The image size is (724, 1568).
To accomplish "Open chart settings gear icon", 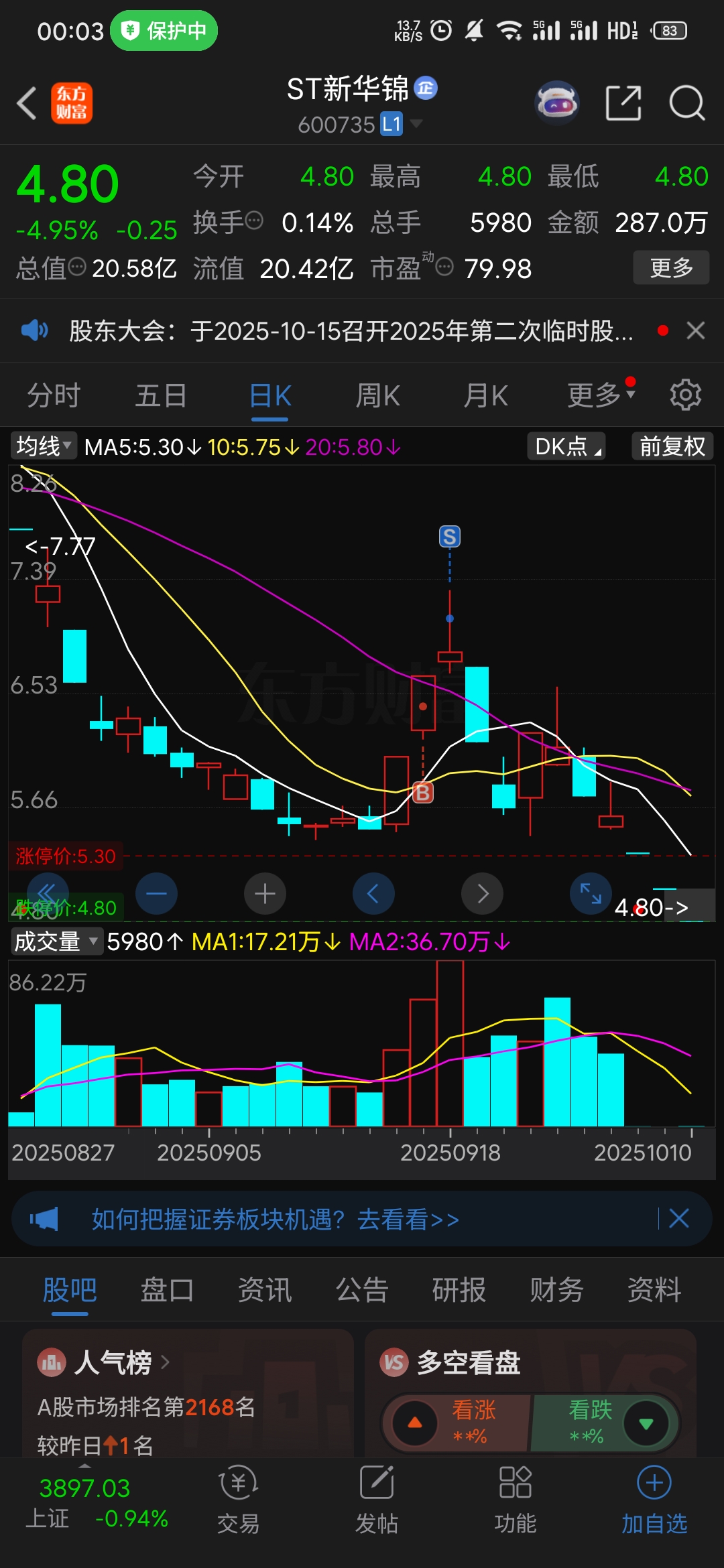I will tap(686, 395).
